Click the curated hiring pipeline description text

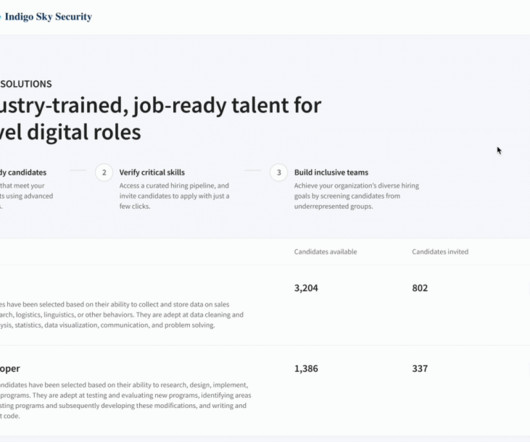coord(174,196)
